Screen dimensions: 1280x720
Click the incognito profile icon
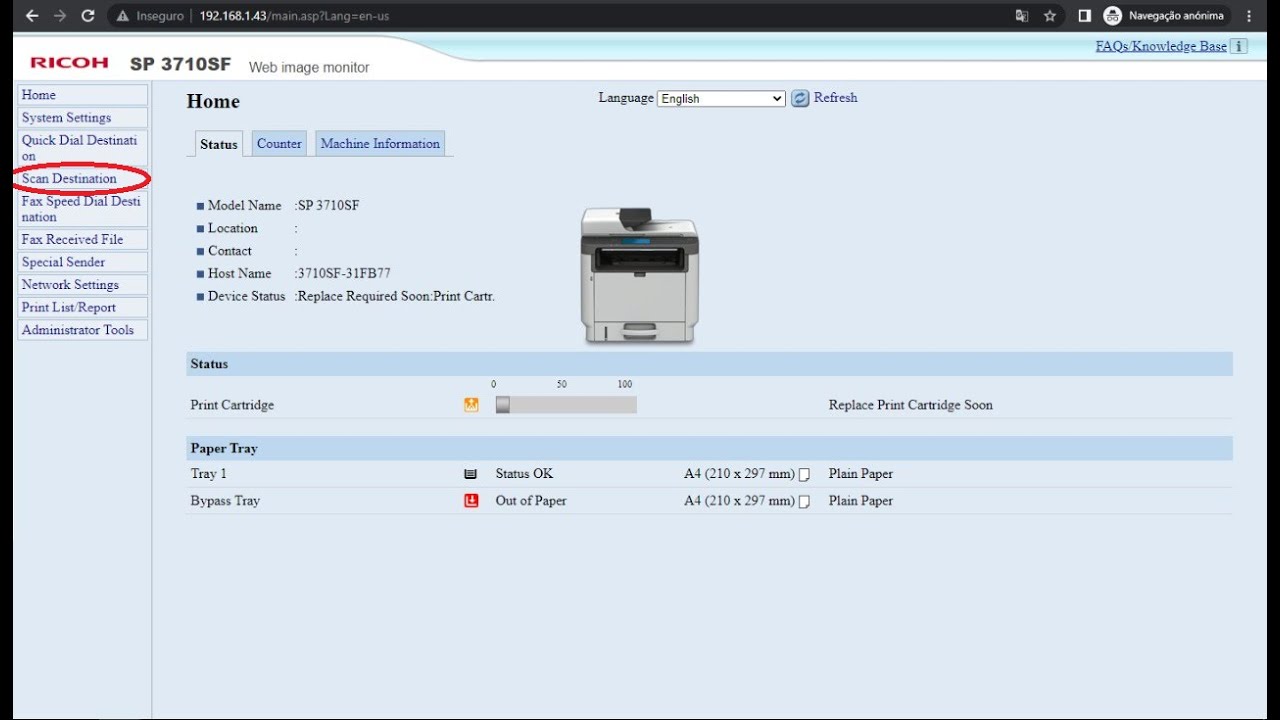tap(1112, 16)
